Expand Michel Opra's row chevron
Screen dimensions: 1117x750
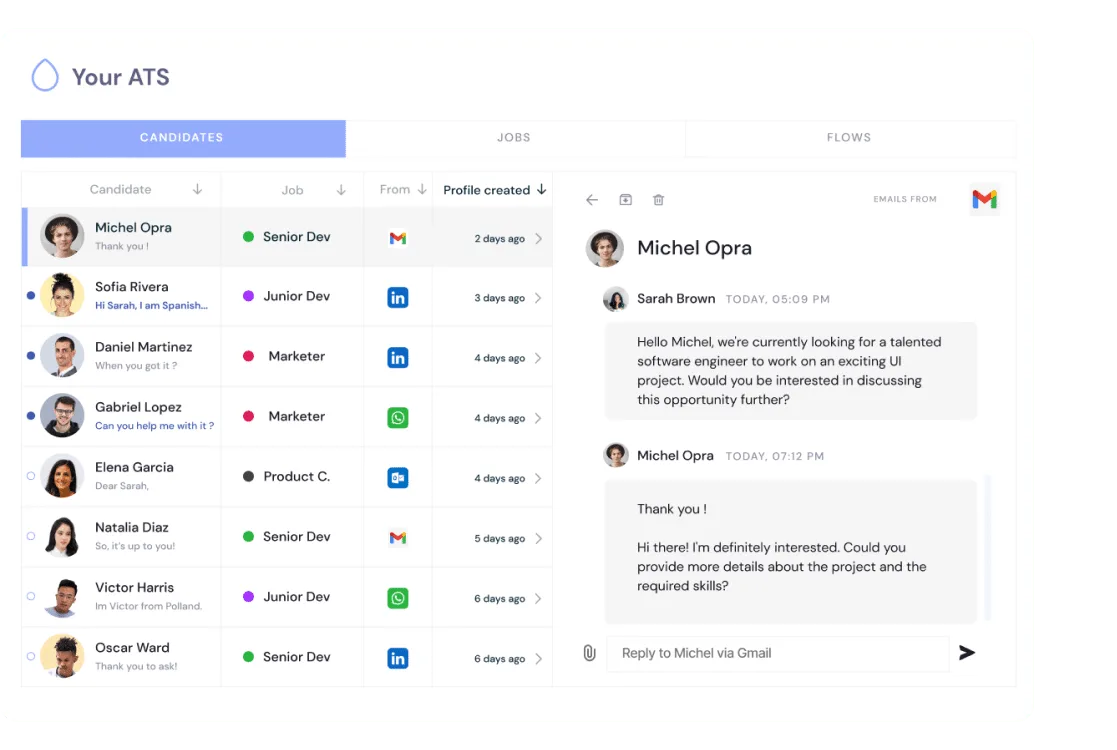coord(539,239)
